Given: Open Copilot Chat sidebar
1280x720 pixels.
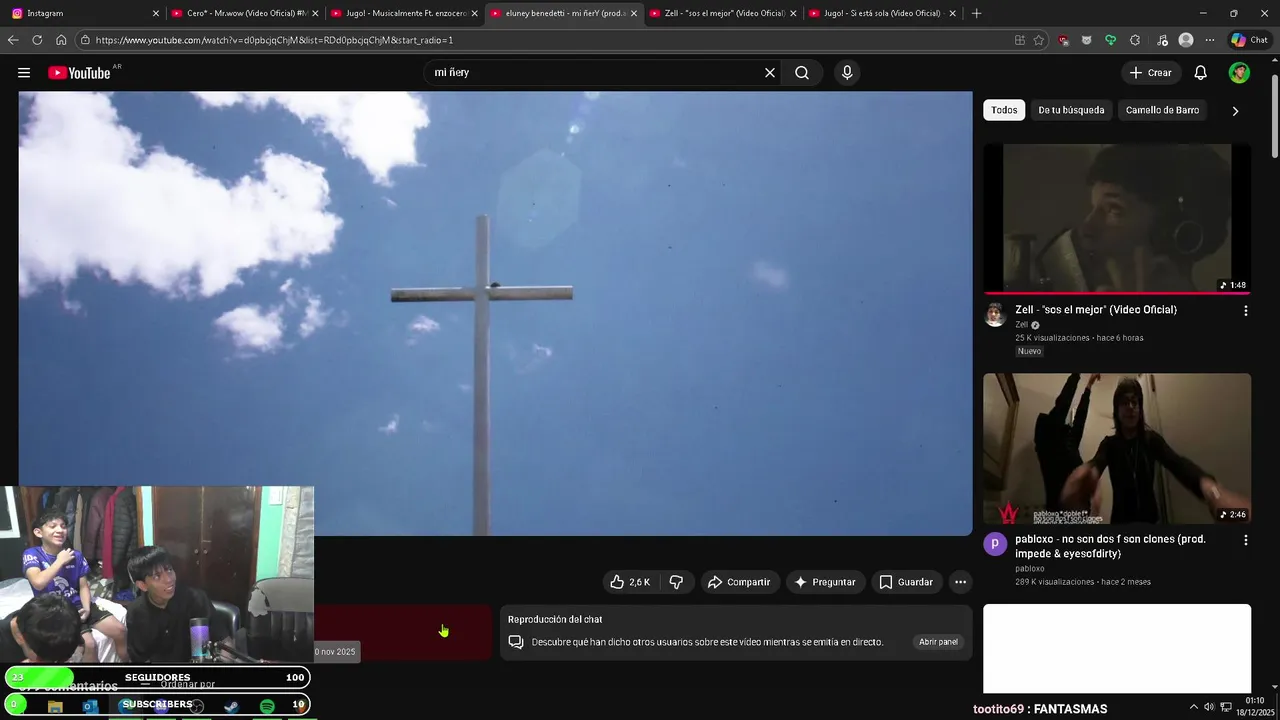Looking at the screenshot, I should point(1250,40).
